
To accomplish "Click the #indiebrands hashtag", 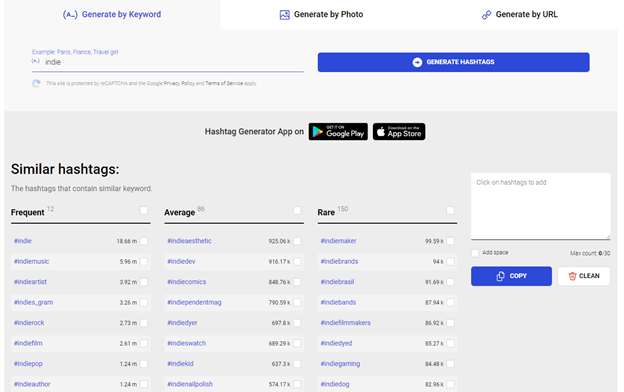I will (339, 261).
